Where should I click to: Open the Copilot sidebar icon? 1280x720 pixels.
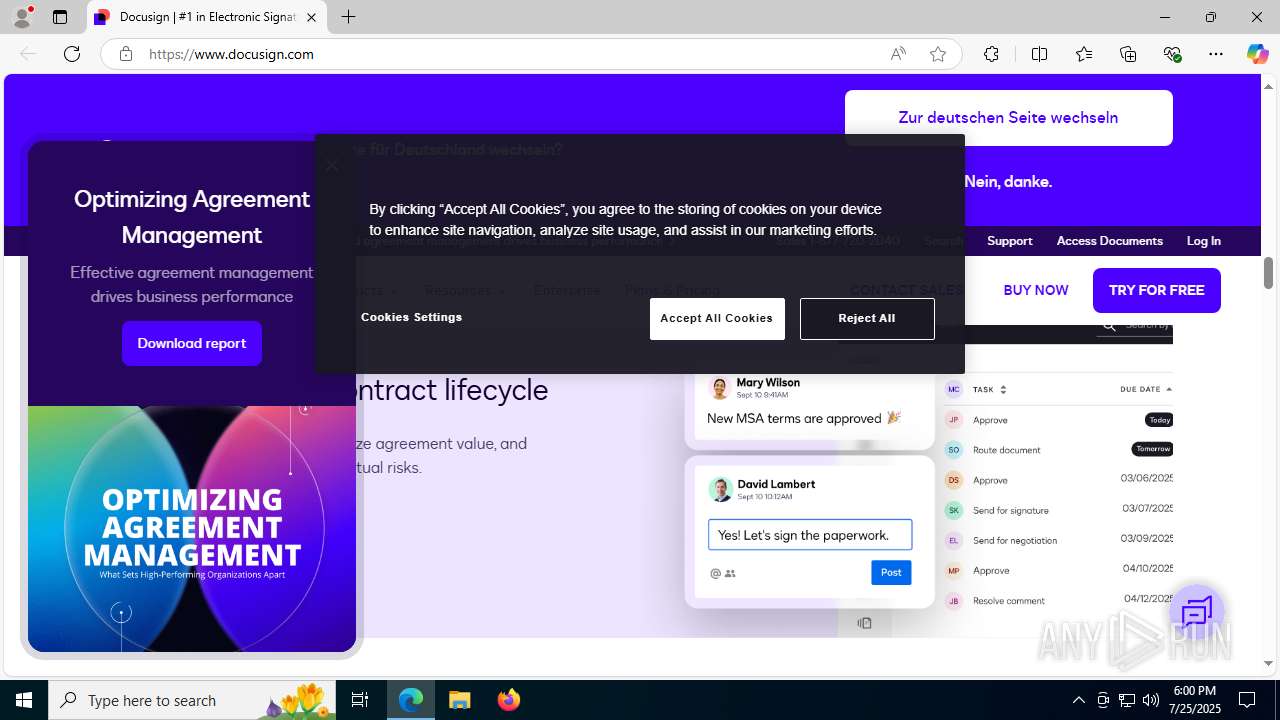(1257, 54)
